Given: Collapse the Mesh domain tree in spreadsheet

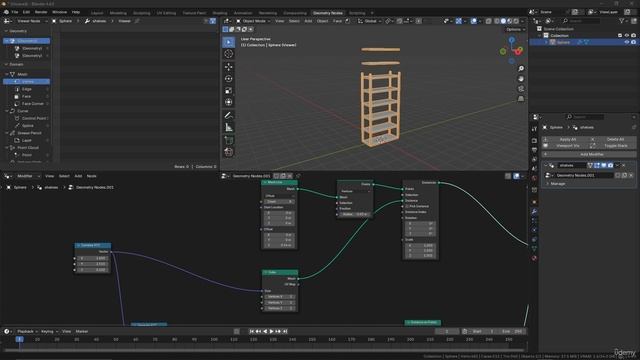Looking at the screenshot, I should coord(7,74).
